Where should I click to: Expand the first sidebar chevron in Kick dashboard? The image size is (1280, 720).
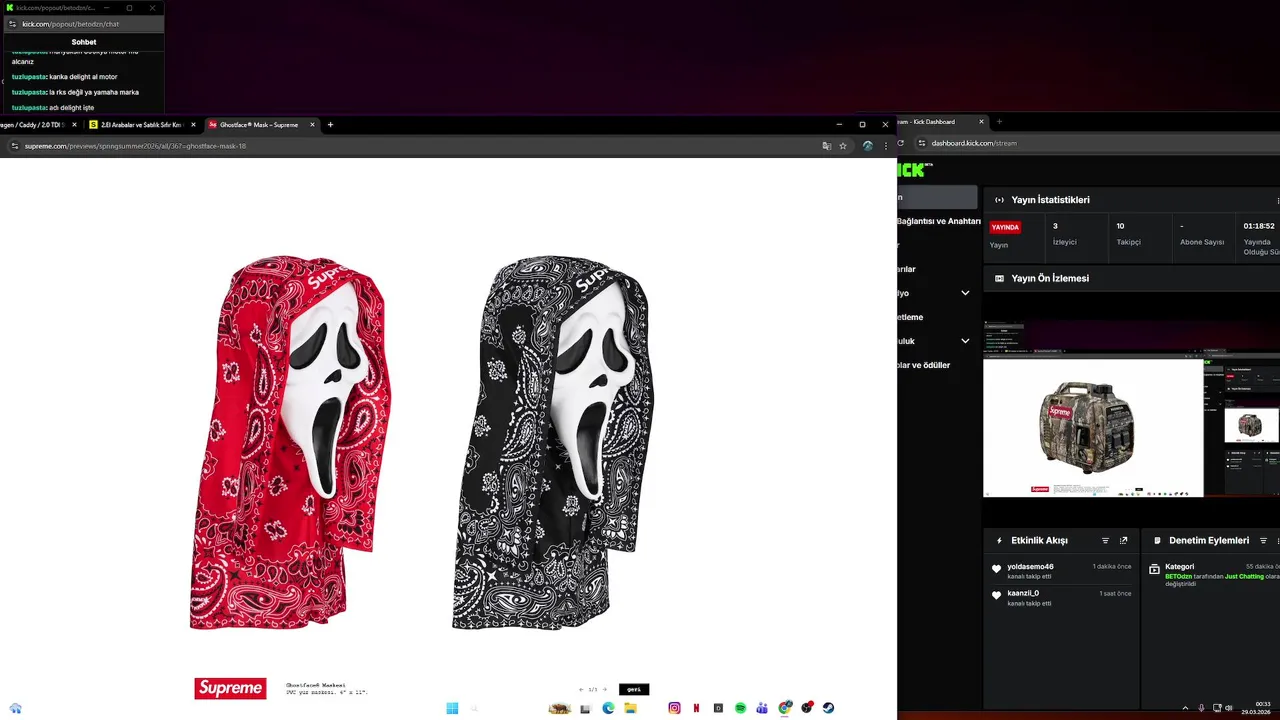click(x=965, y=293)
